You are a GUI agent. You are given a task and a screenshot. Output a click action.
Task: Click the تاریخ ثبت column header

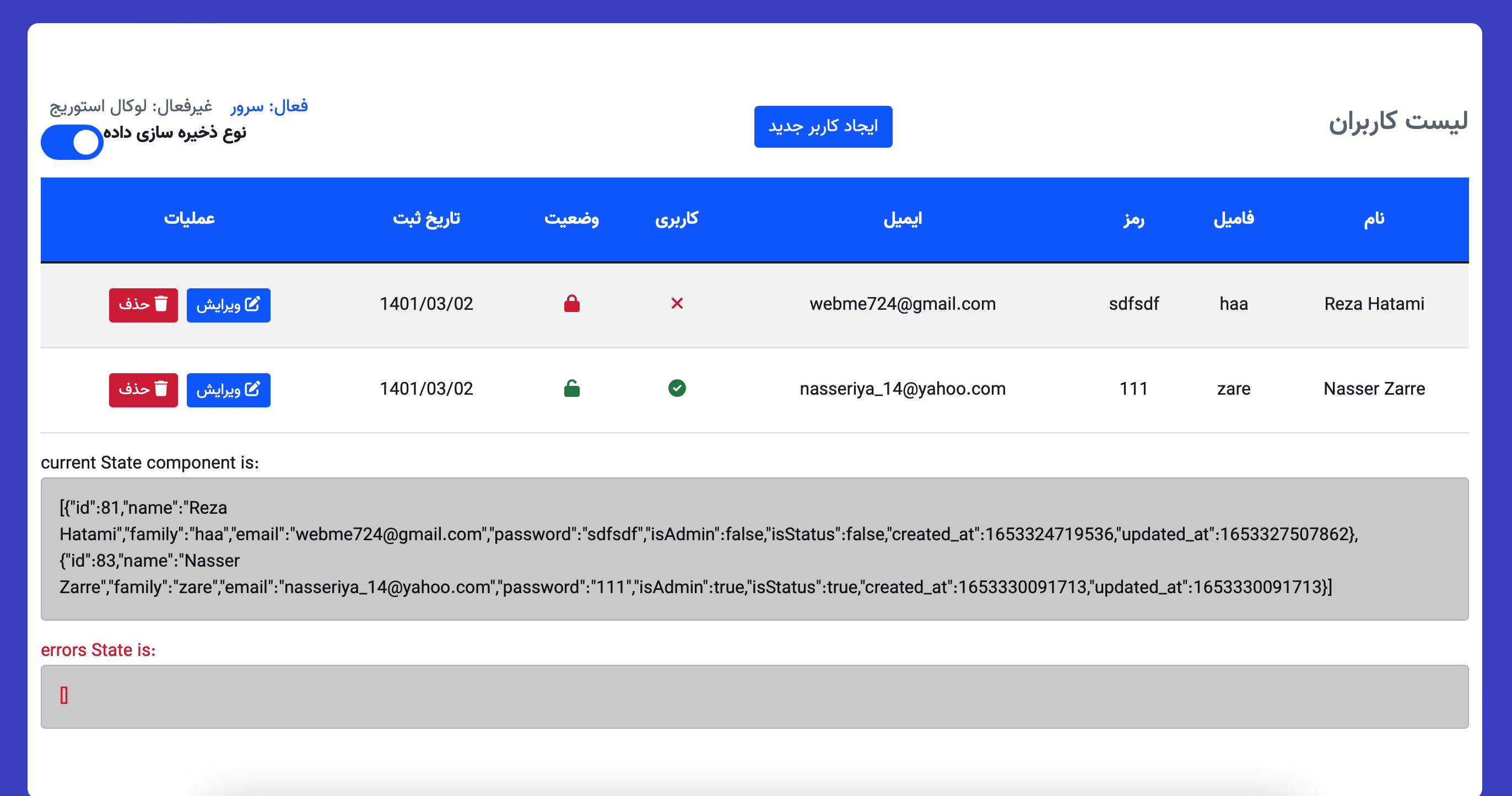click(x=426, y=219)
